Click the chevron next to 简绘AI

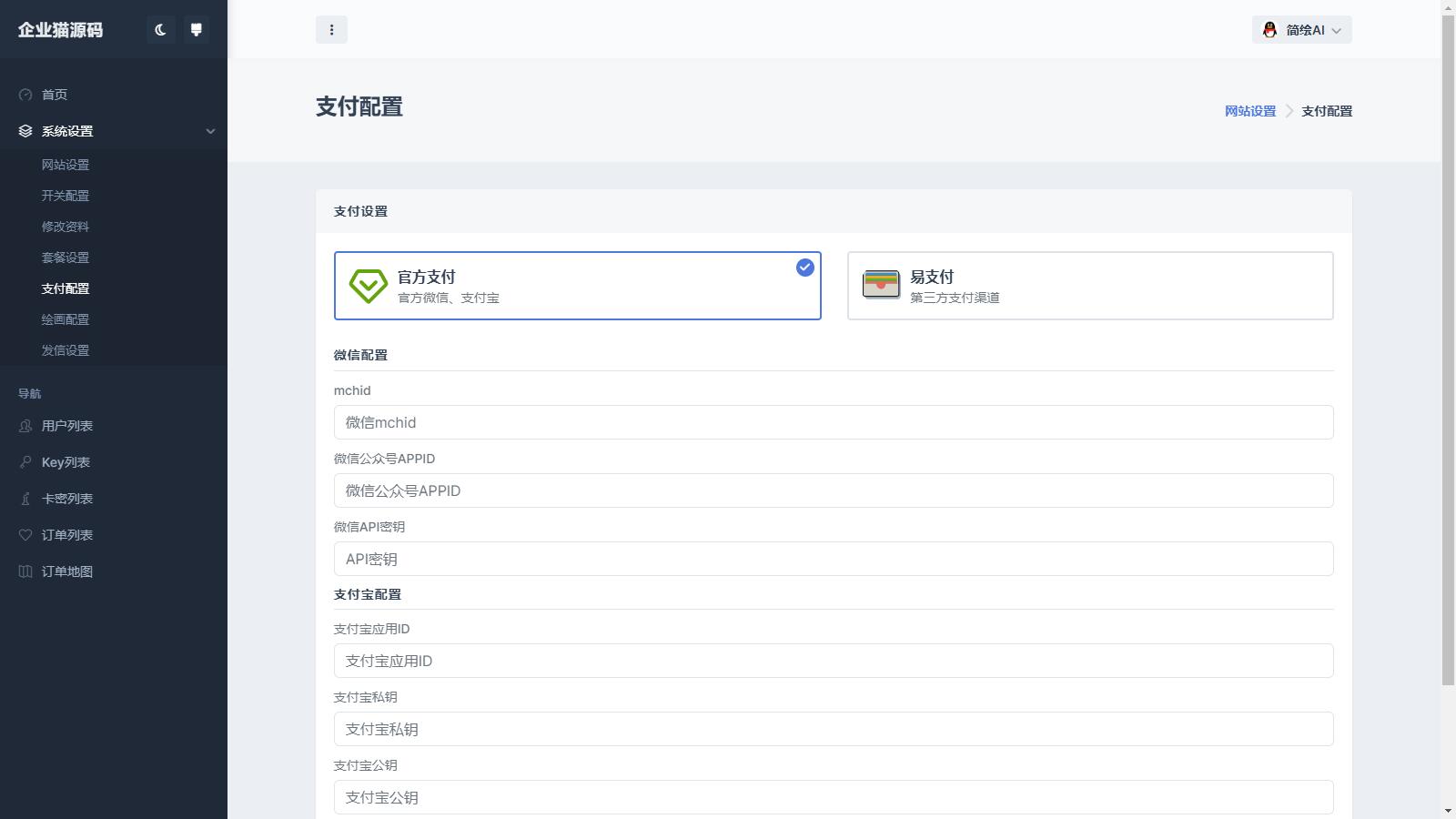click(1336, 31)
